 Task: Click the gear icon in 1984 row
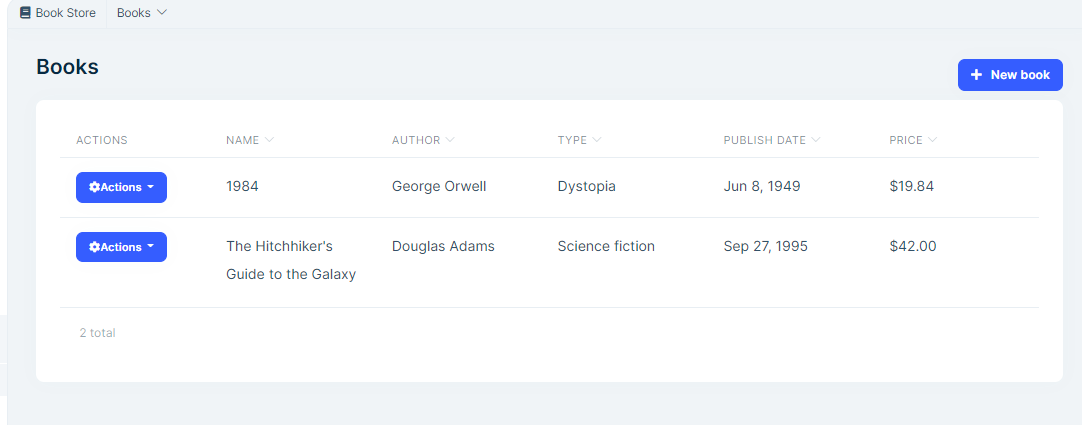tap(94, 187)
